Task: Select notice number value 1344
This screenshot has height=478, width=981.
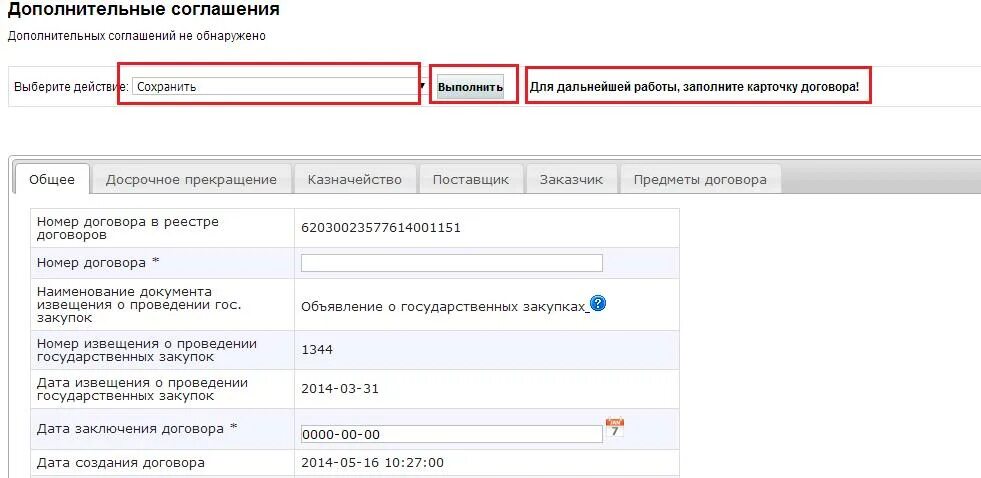Action: click(x=317, y=350)
